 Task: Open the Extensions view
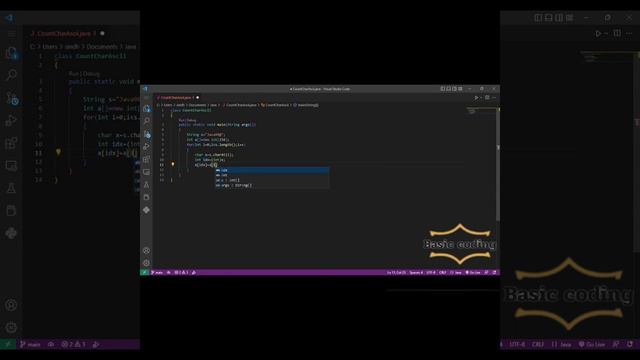pyautogui.click(x=147, y=159)
